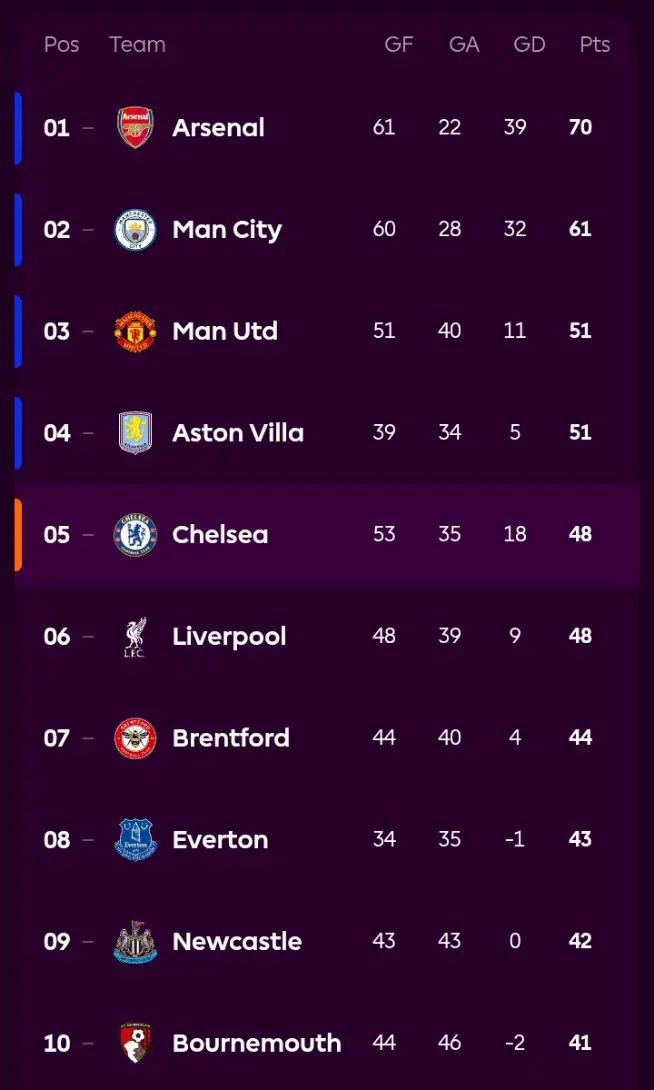The height and width of the screenshot is (1090, 654).
Task: Open the Bournemouth team name link
Action: (x=256, y=1043)
